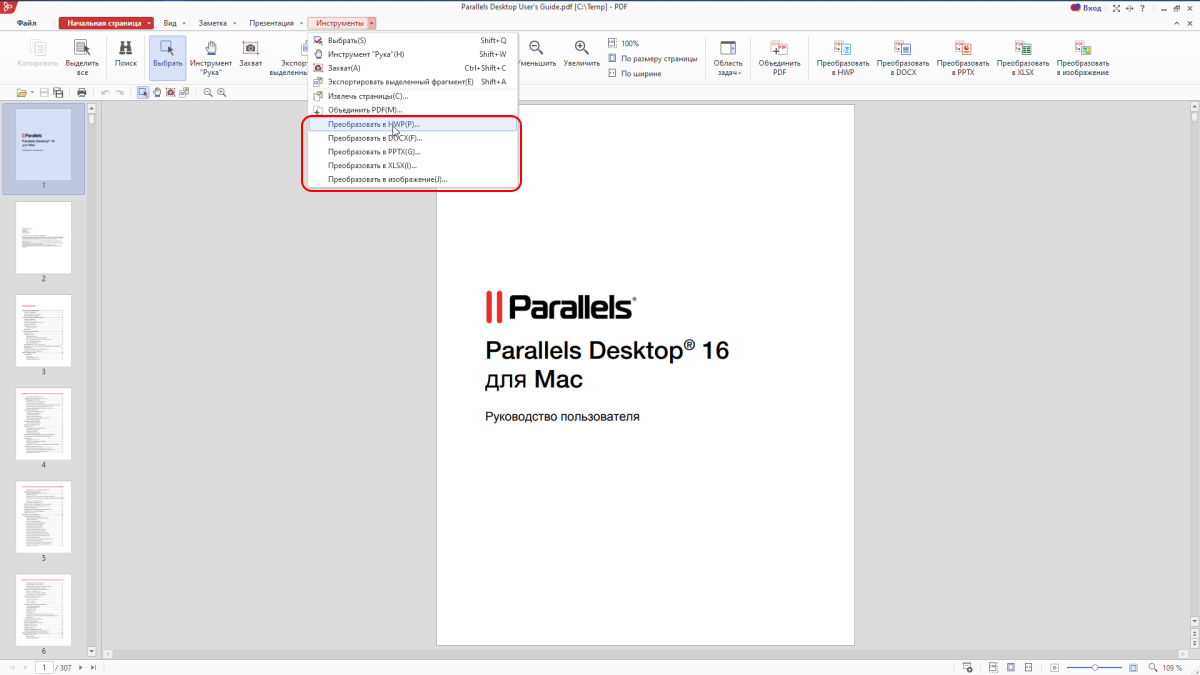Fit view with По ширине

635,74
